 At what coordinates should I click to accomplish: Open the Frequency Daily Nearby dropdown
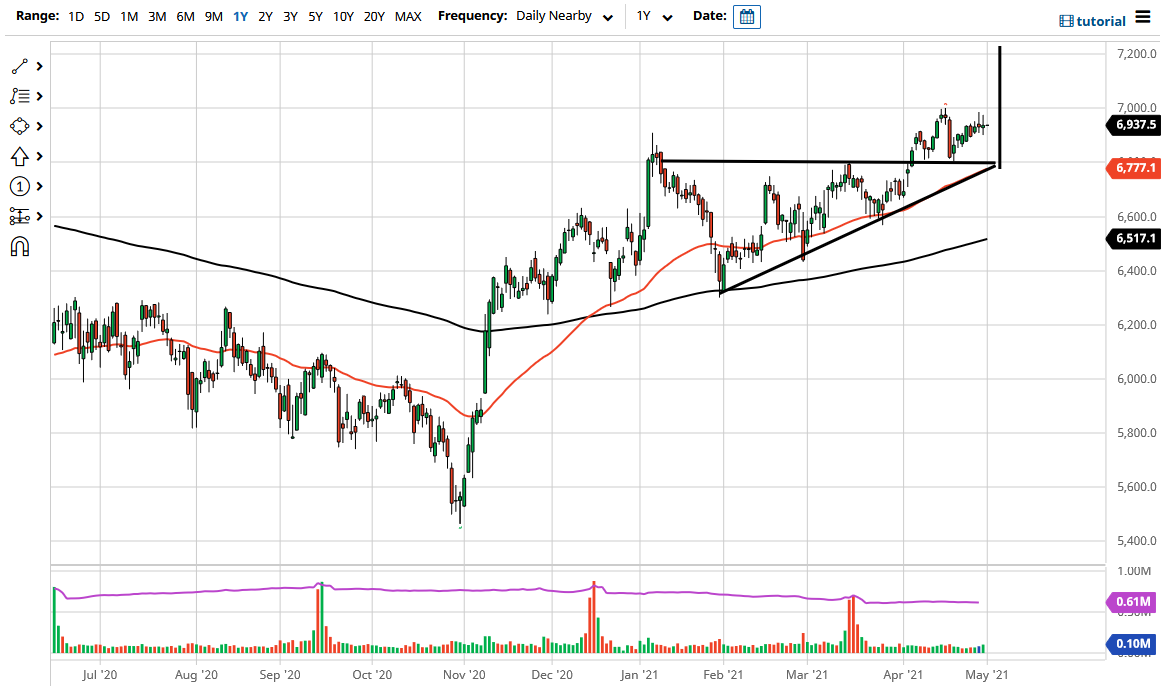coord(565,16)
